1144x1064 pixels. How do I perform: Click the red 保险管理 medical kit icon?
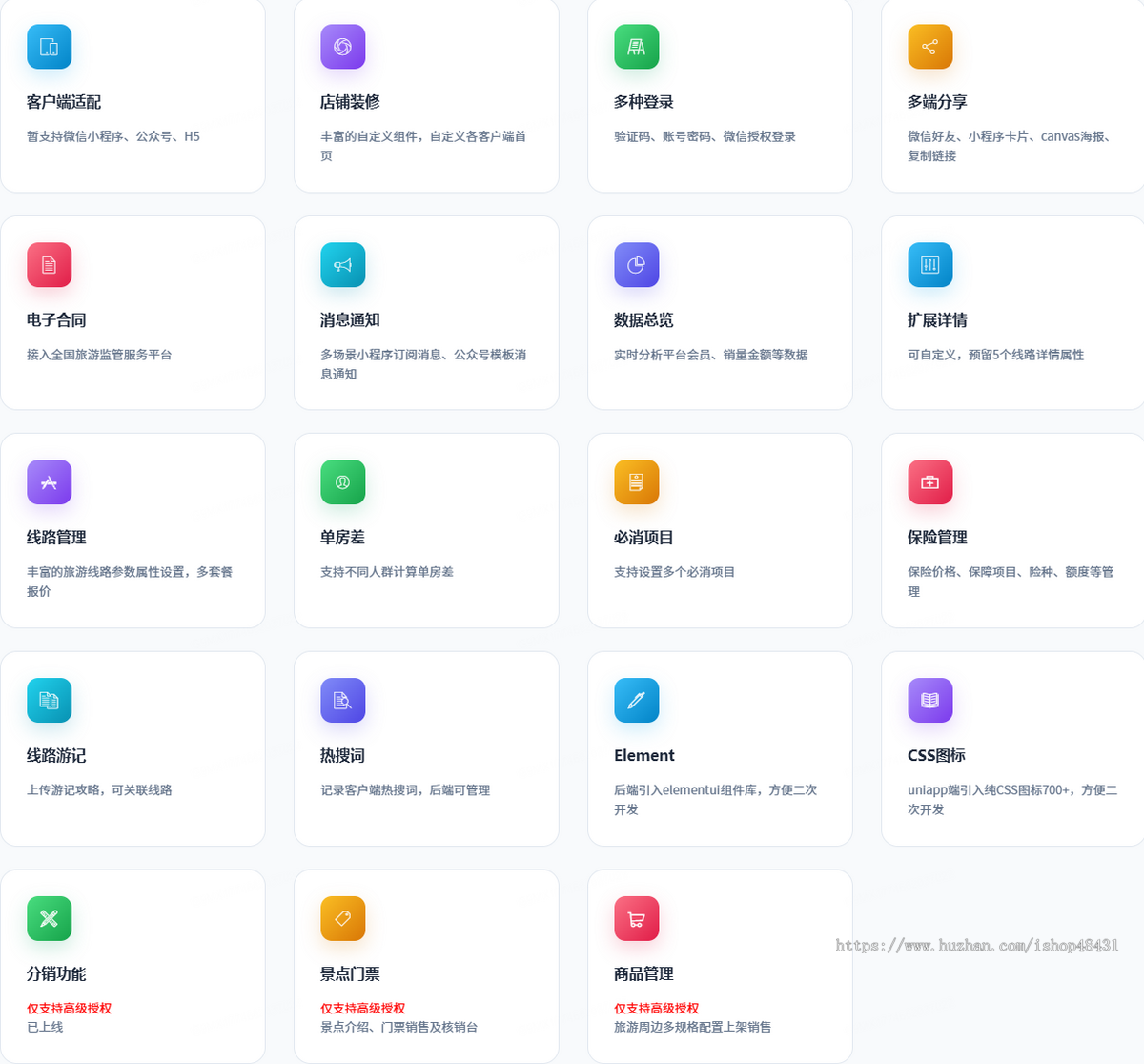click(930, 482)
